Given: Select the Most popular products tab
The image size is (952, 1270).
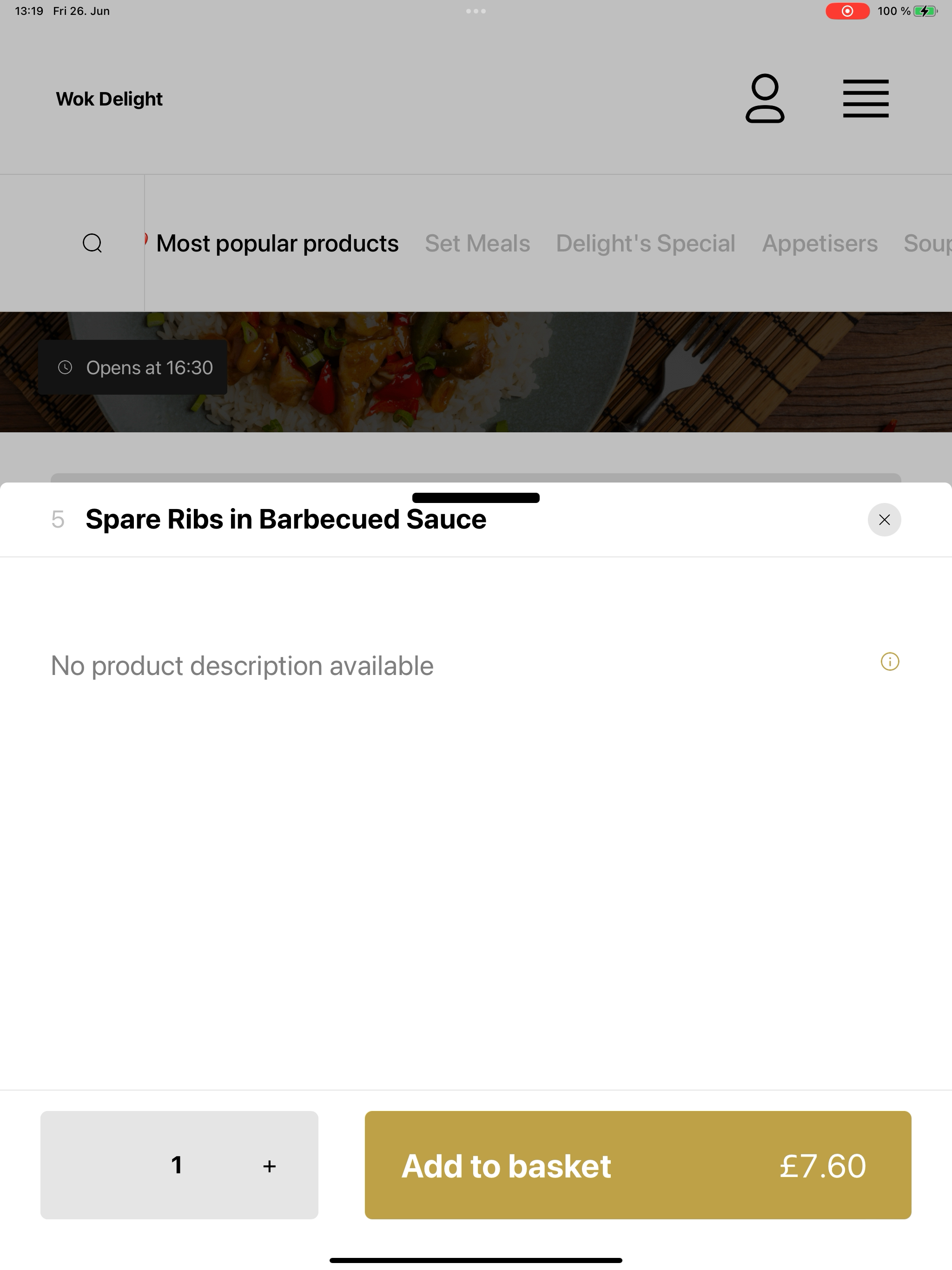Looking at the screenshot, I should (x=278, y=244).
